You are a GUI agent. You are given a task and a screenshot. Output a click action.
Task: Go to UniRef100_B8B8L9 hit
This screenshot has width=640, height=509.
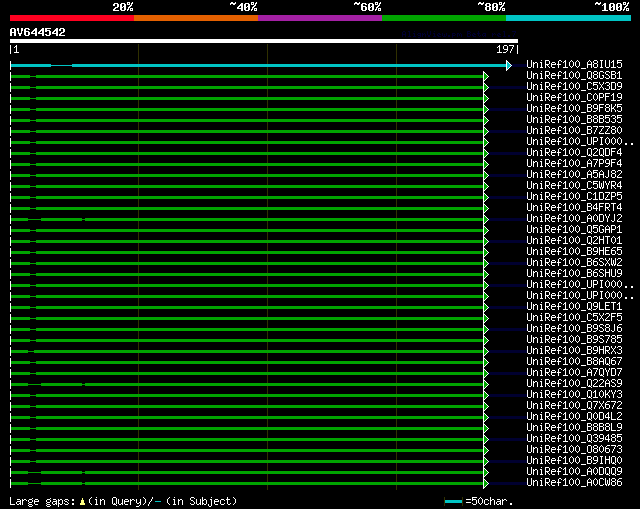tap(574, 428)
